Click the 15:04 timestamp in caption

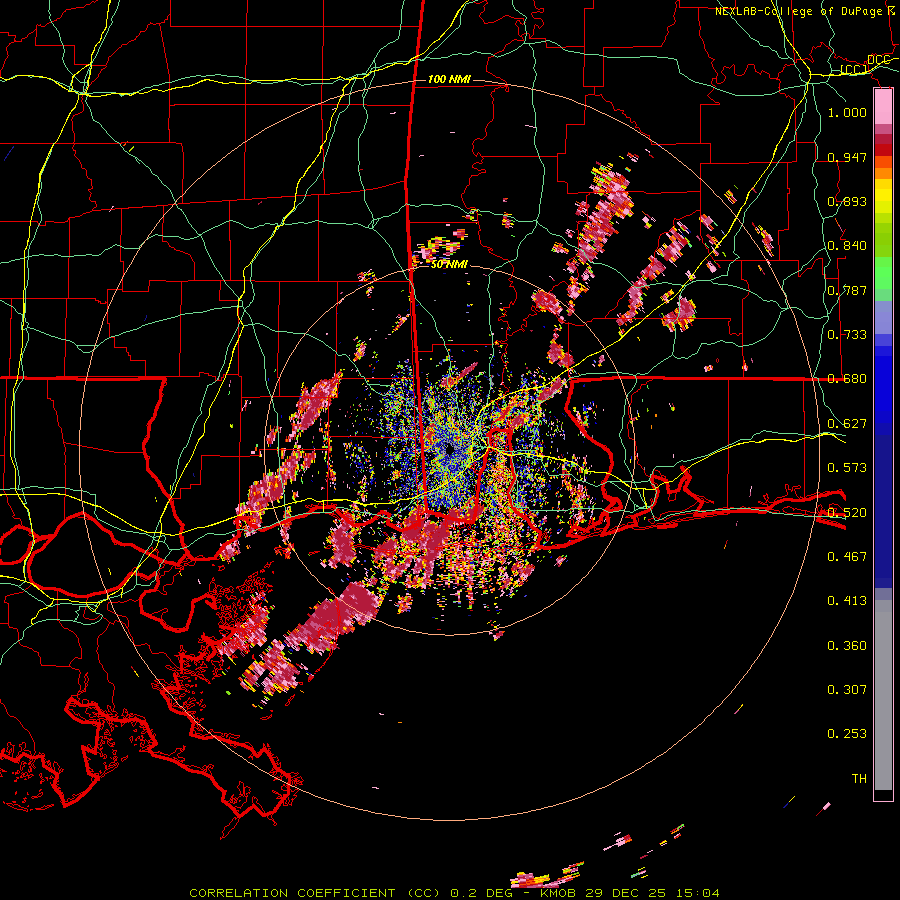pyautogui.click(x=697, y=893)
